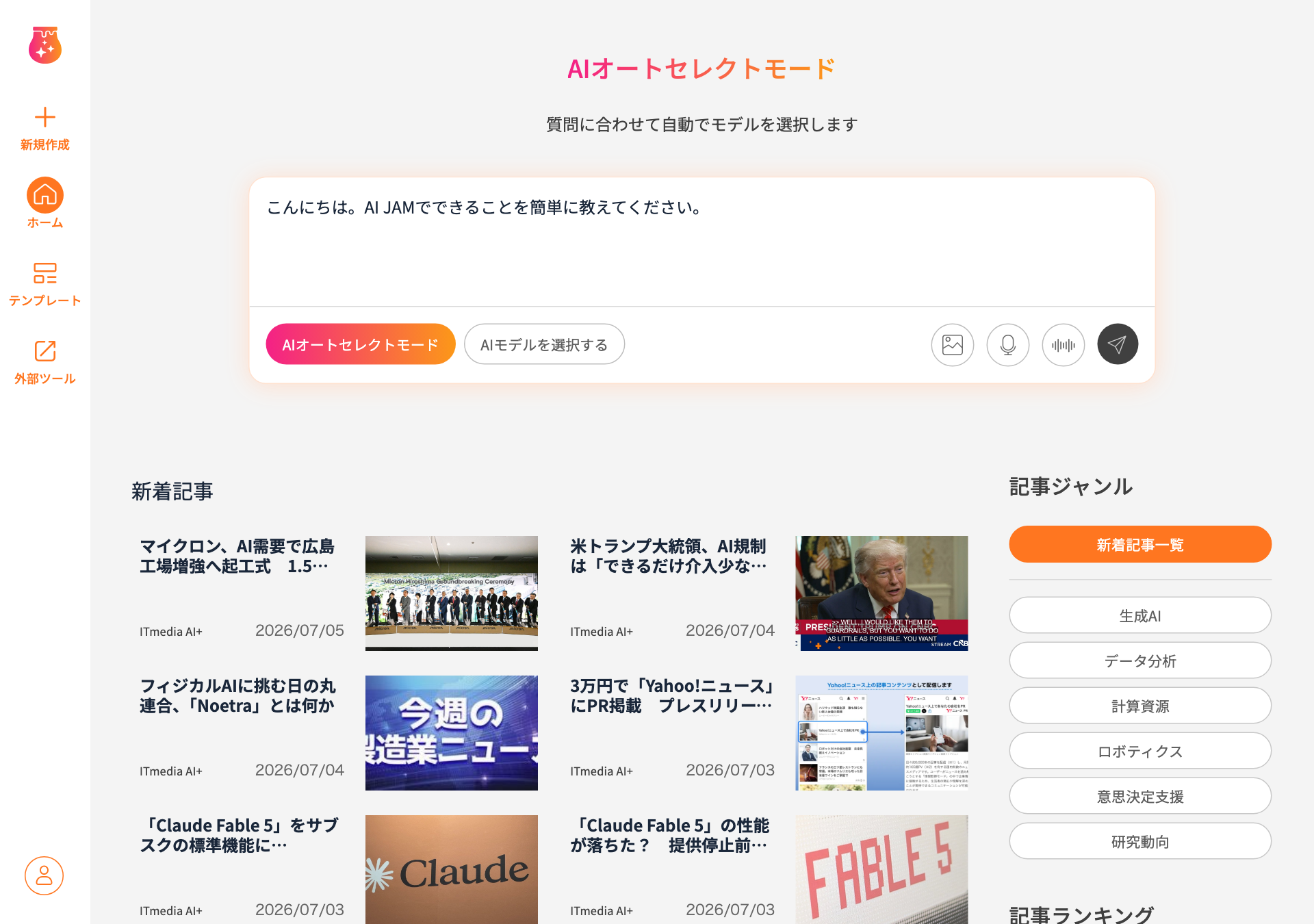The width and height of the screenshot is (1314, 924).
Task: Click the Claude logo thumbnail
Action: [452, 869]
